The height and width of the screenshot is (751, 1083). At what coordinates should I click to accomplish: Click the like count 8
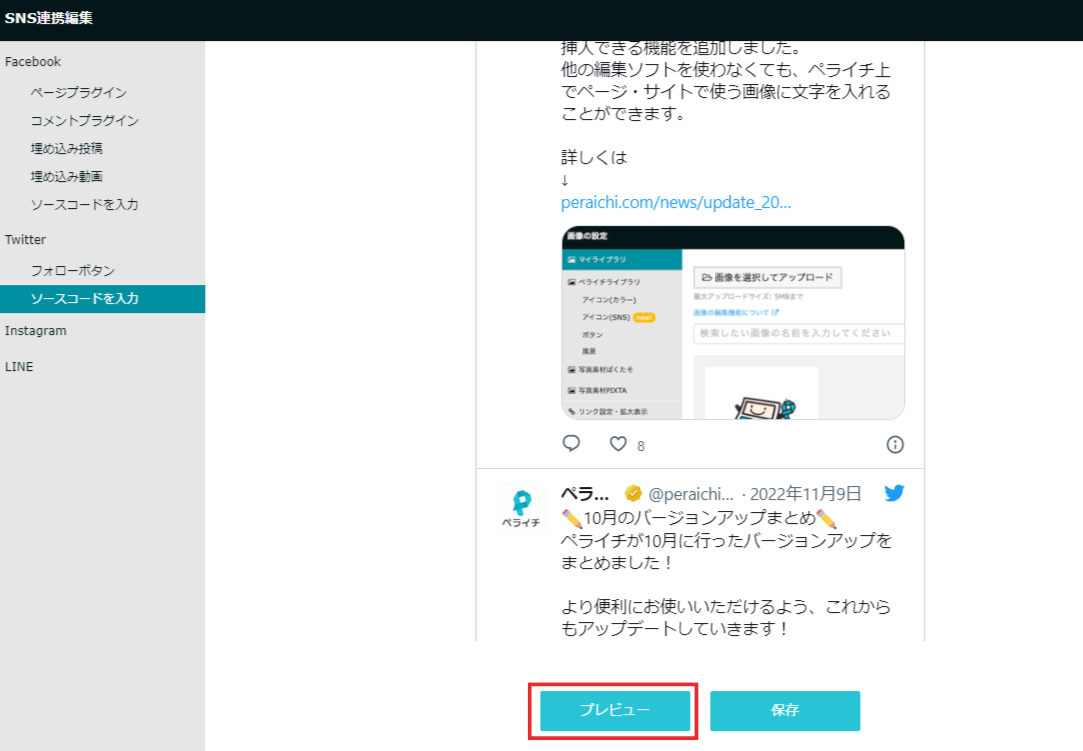pyautogui.click(x=641, y=446)
